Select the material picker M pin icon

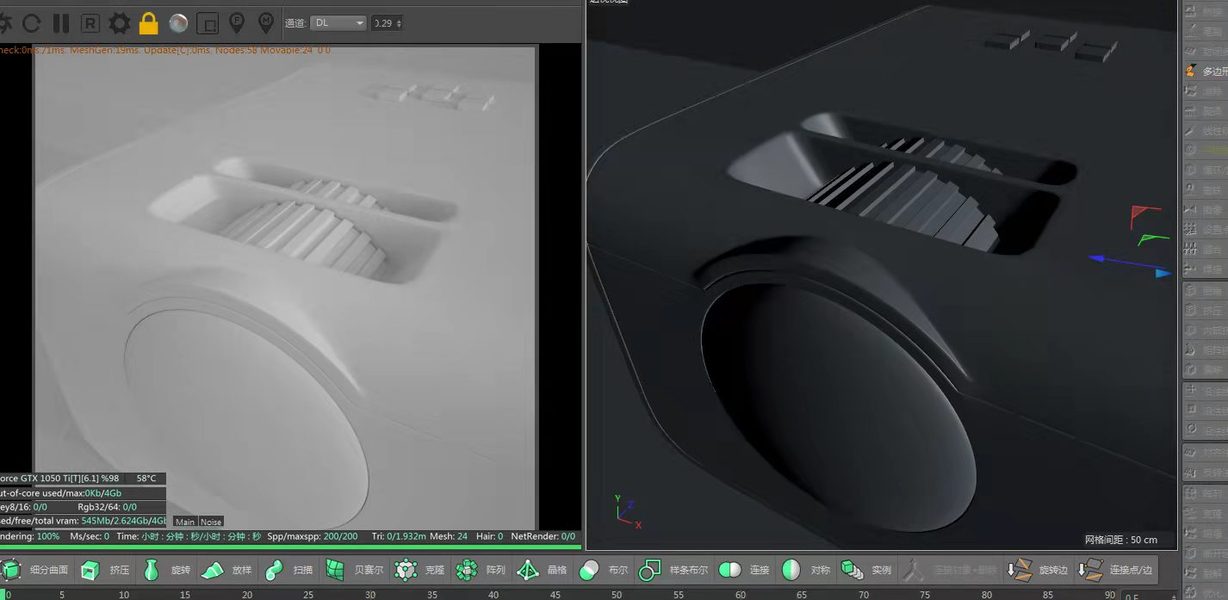[266, 22]
